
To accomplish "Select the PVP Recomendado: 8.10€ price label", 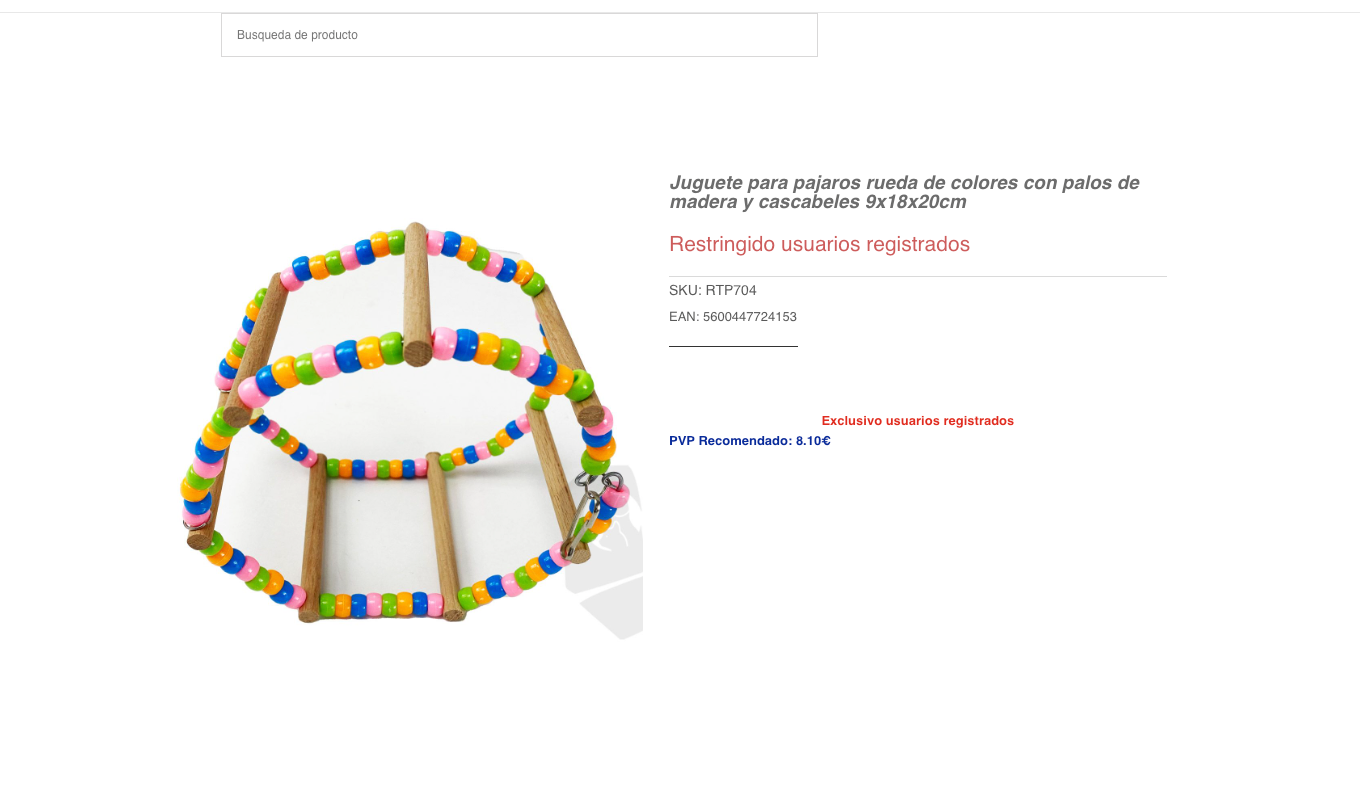I will (750, 441).
